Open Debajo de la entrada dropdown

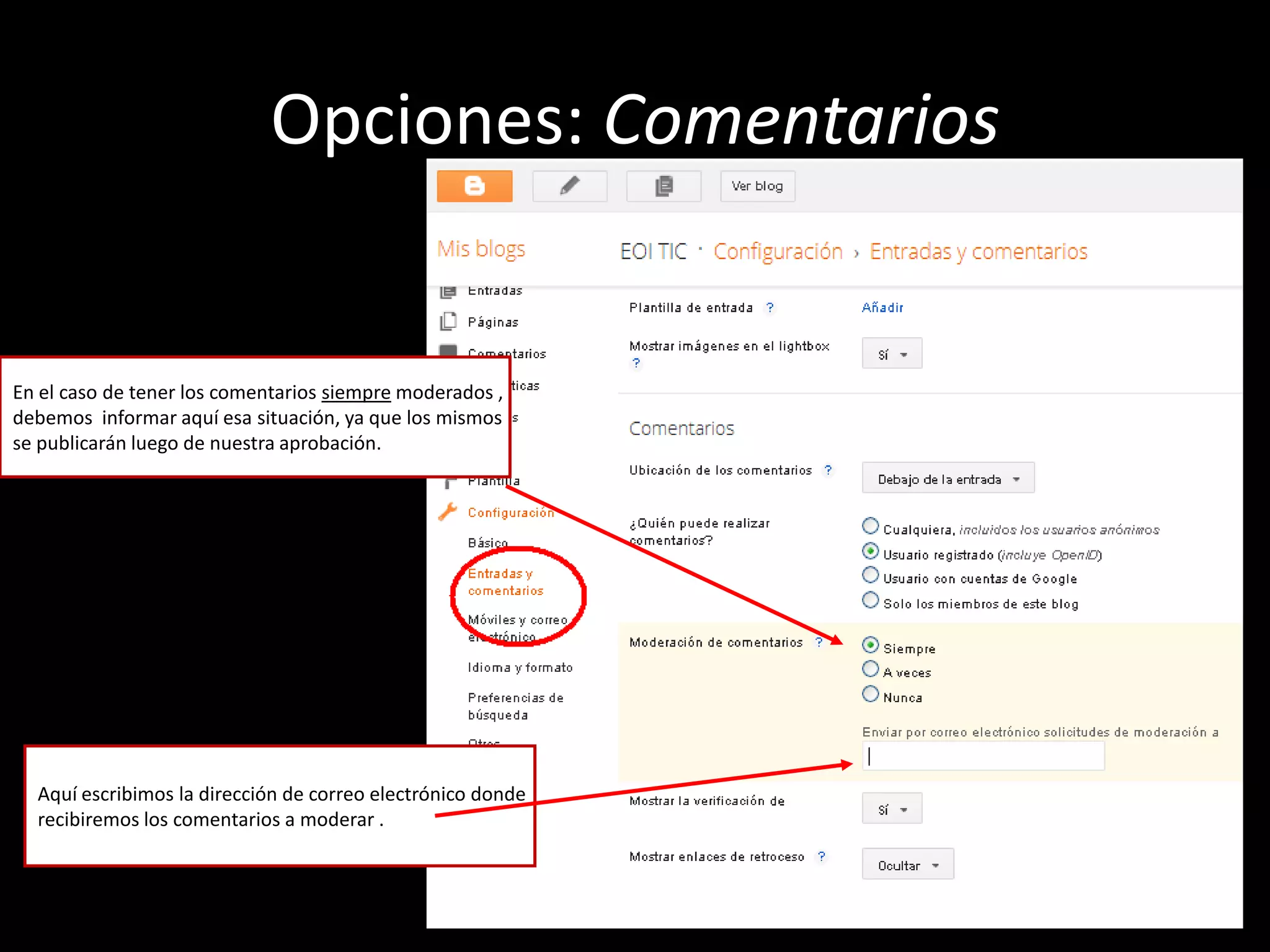click(948, 478)
